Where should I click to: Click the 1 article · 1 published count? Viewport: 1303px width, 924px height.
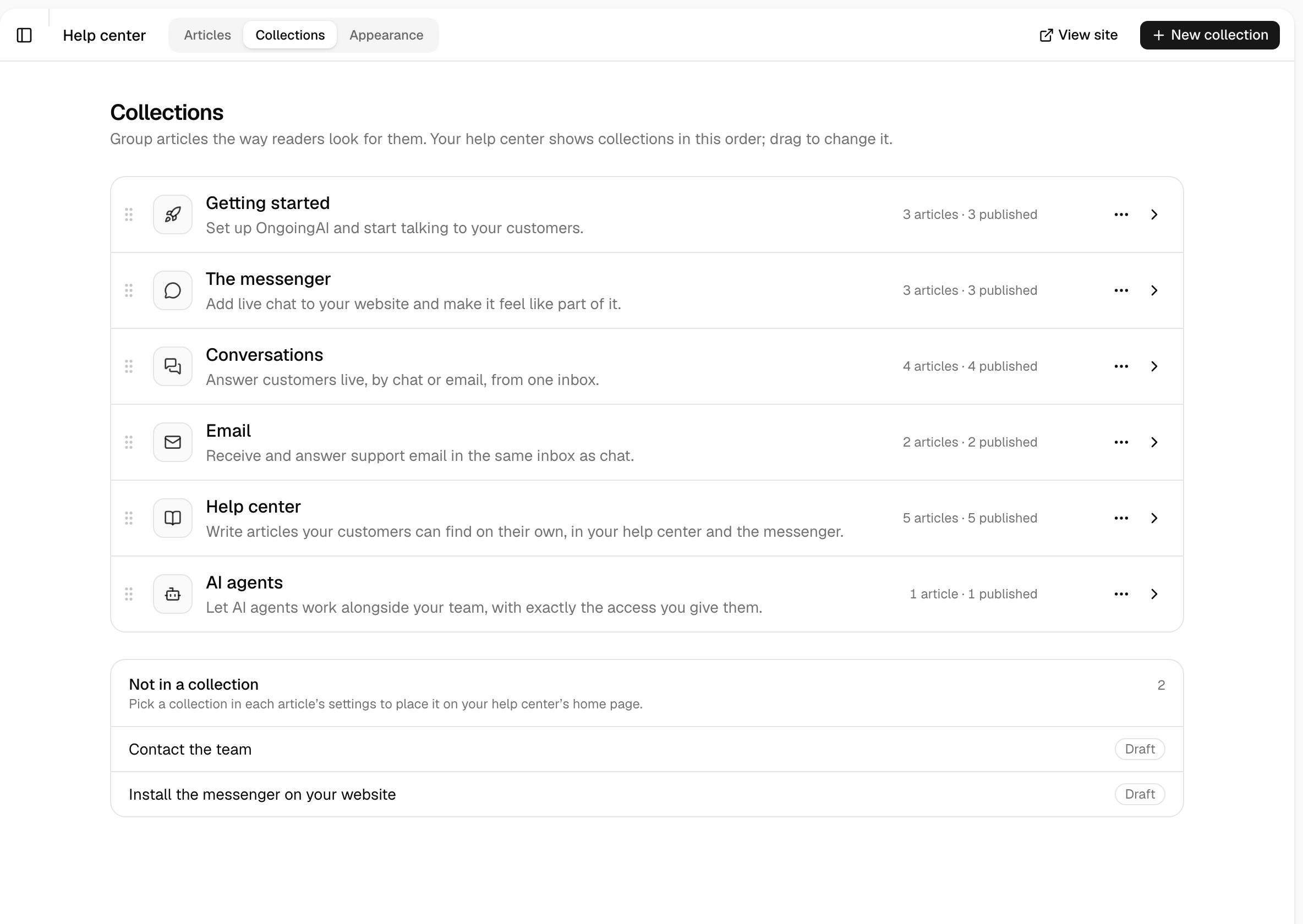pyautogui.click(x=973, y=594)
